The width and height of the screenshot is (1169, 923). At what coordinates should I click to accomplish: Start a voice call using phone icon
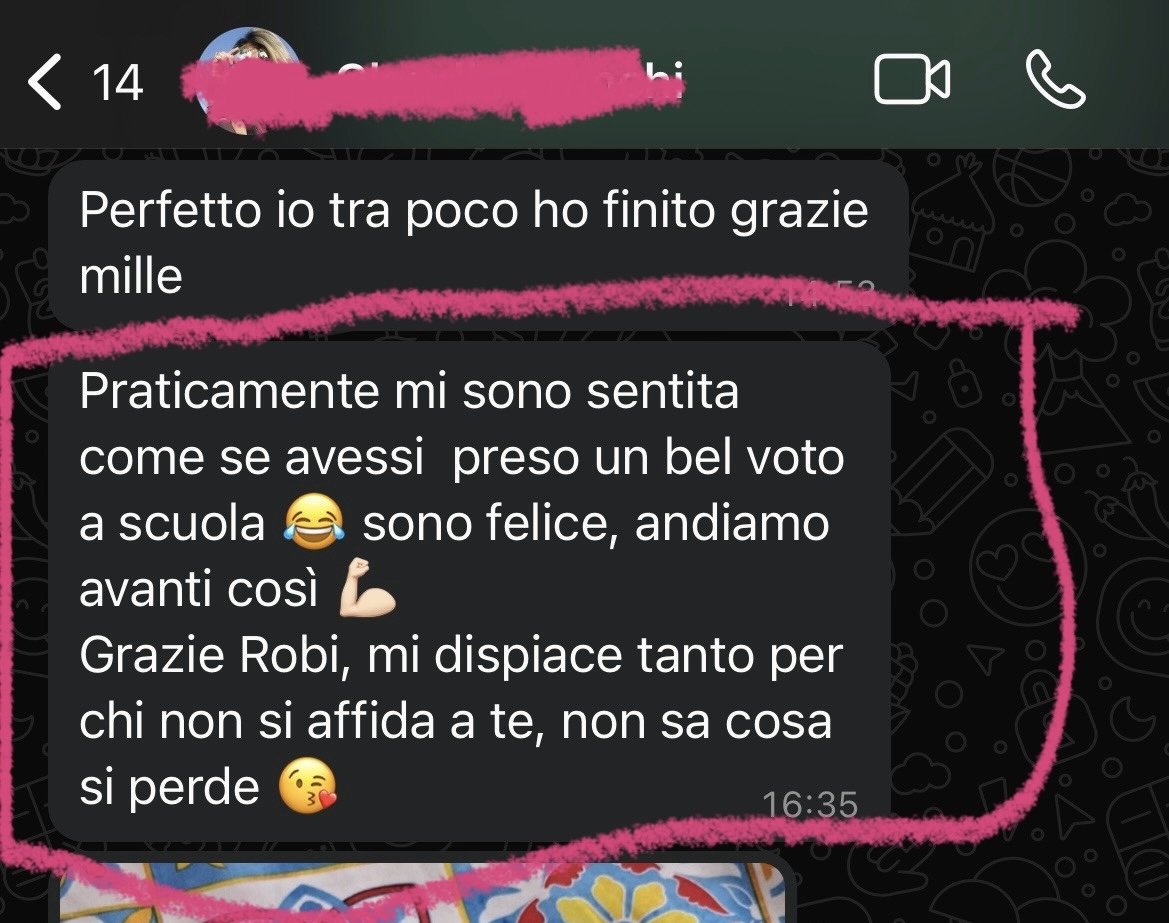tap(1055, 79)
